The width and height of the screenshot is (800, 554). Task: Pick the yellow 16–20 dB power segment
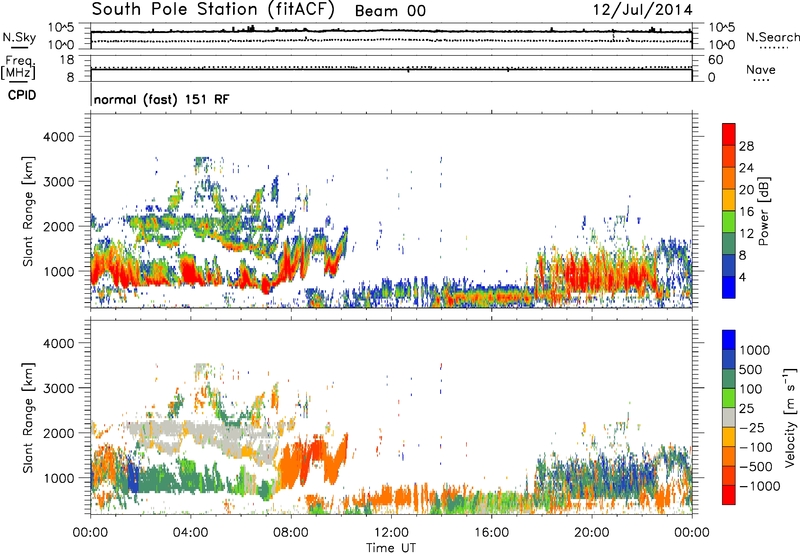click(x=729, y=200)
